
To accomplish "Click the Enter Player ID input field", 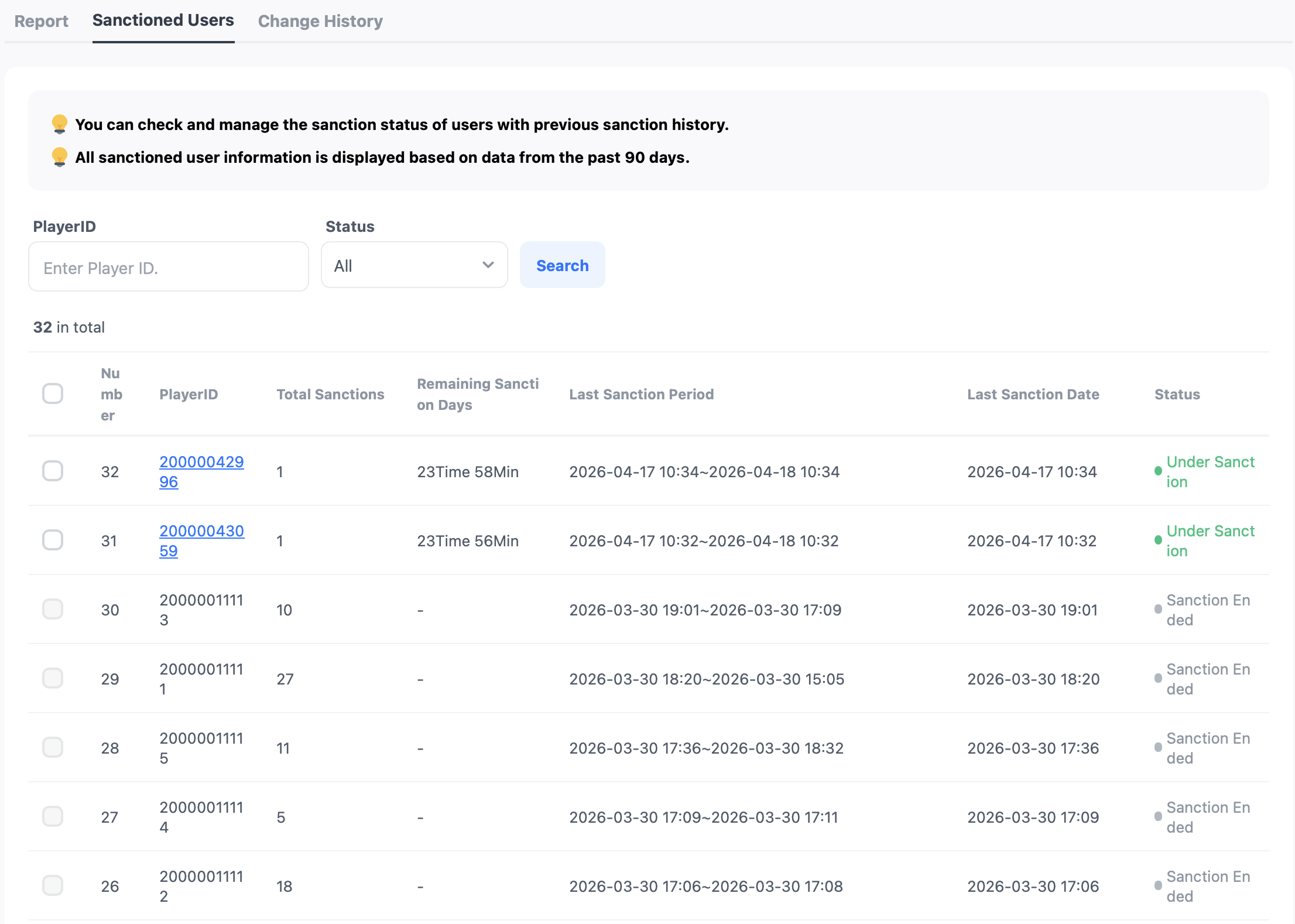I will pyautogui.click(x=168, y=268).
